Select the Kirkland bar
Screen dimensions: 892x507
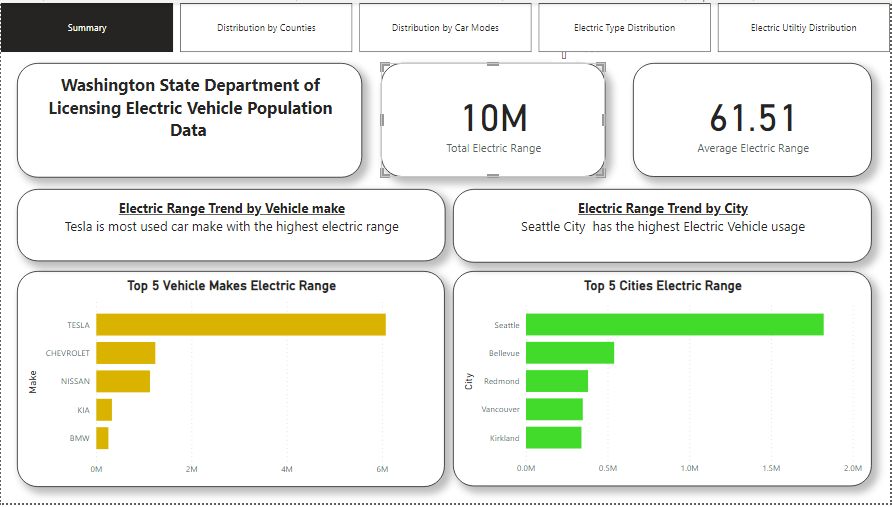click(553, 438)
